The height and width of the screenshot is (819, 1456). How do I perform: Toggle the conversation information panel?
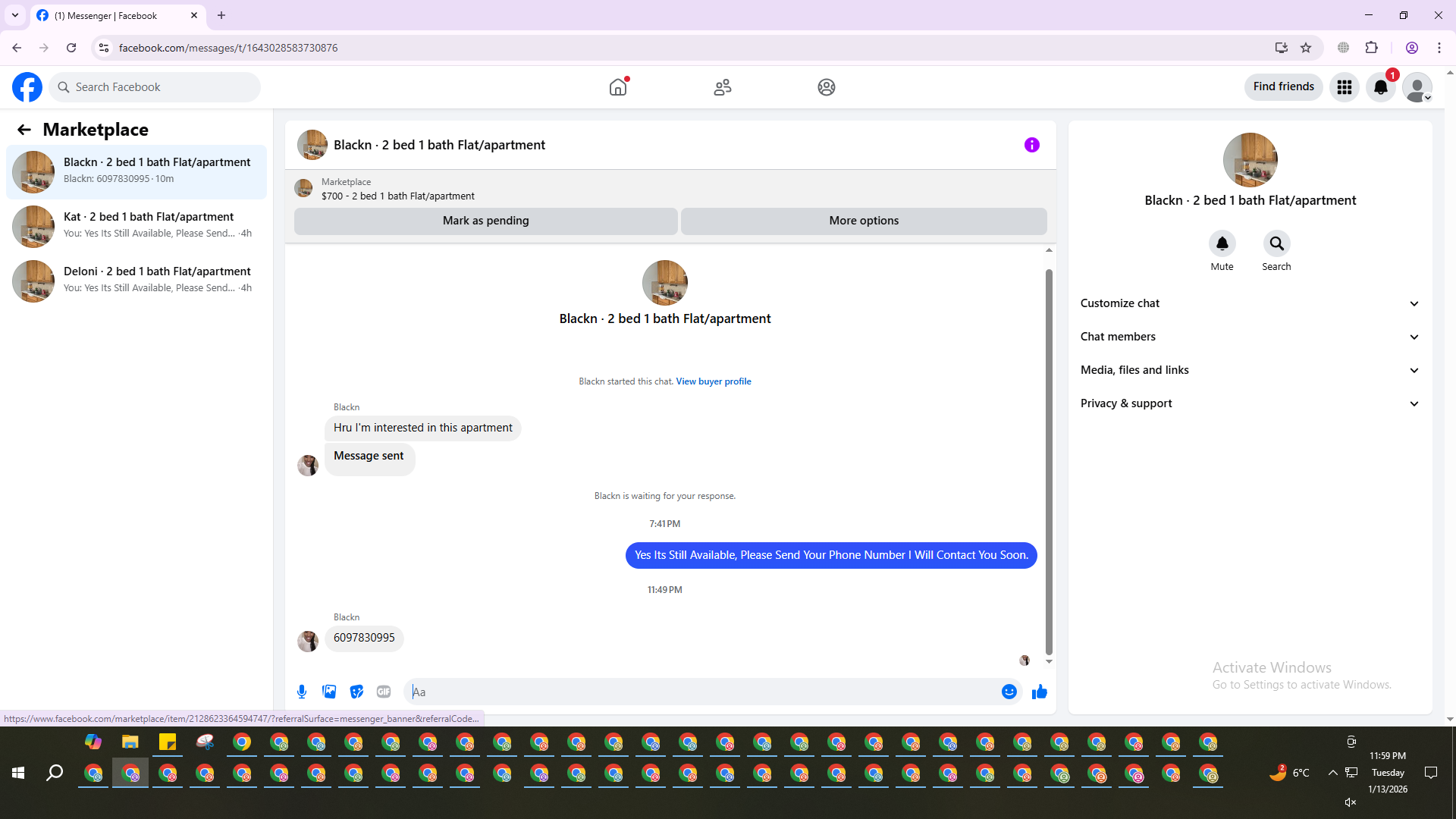tap(1031, 145)
